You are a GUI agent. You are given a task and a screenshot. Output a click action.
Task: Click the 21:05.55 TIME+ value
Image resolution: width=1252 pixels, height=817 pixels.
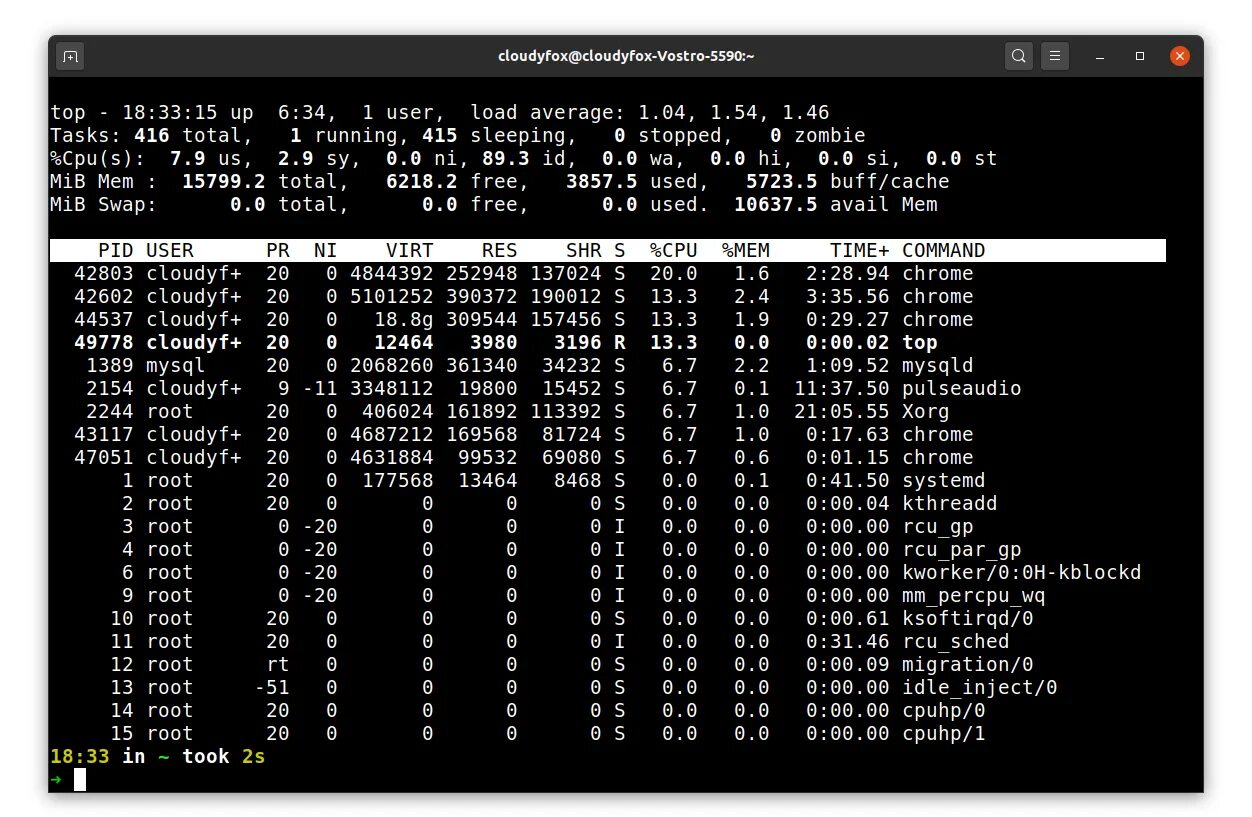[842, 411]
